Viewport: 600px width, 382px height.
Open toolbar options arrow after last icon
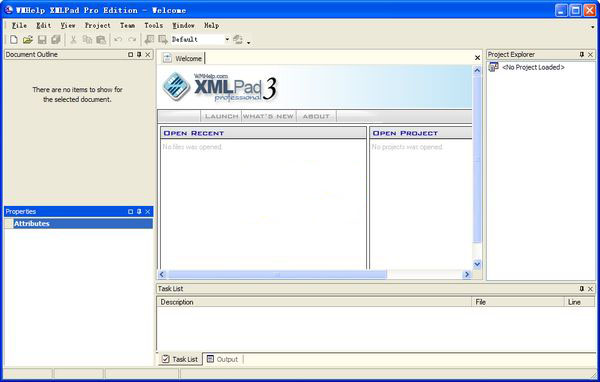(249, 42)
